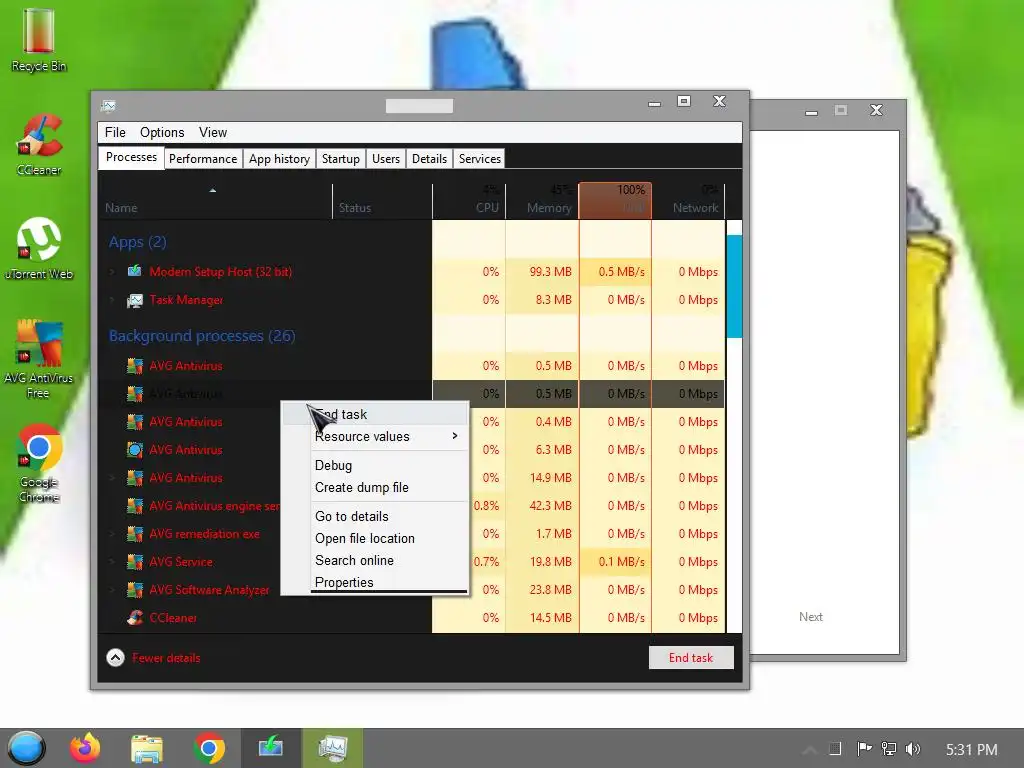Image resolution: width=1024 pixels, height=768 pixels.
Task: Click Fewer details link text
Action: tap(167, 658)
